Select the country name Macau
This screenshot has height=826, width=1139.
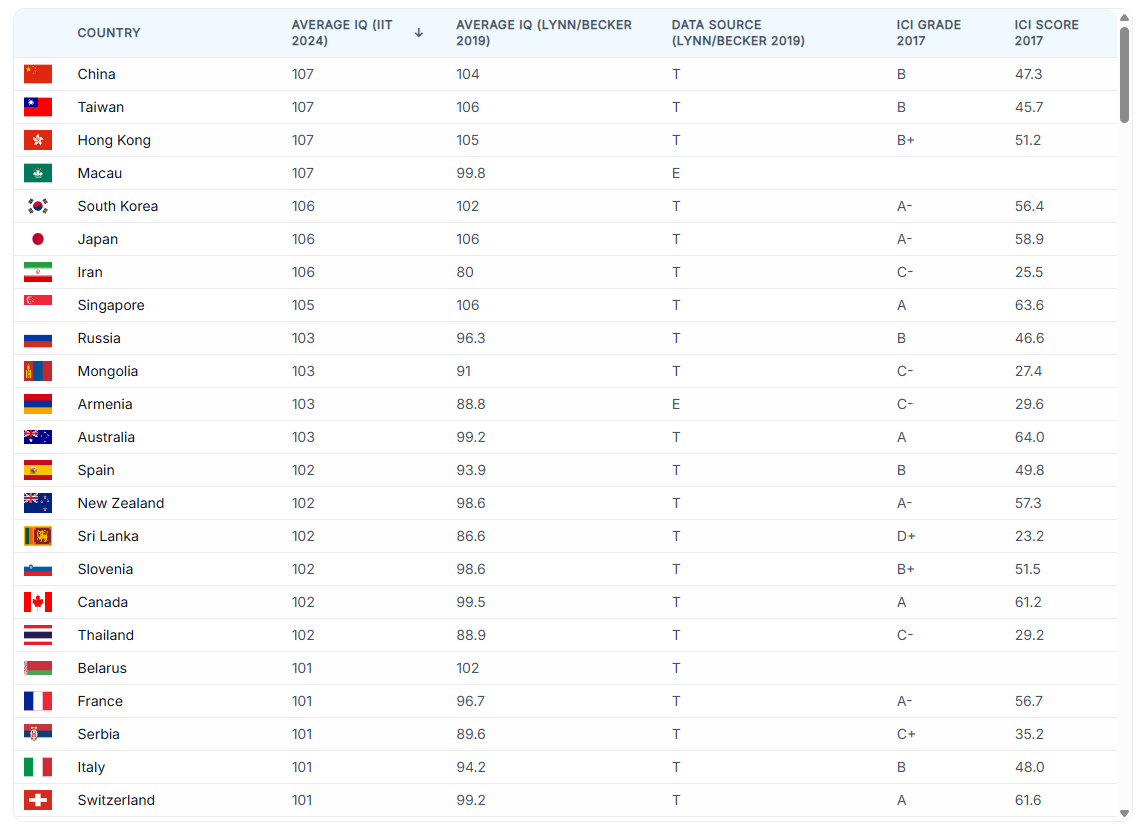click(100, 173)
